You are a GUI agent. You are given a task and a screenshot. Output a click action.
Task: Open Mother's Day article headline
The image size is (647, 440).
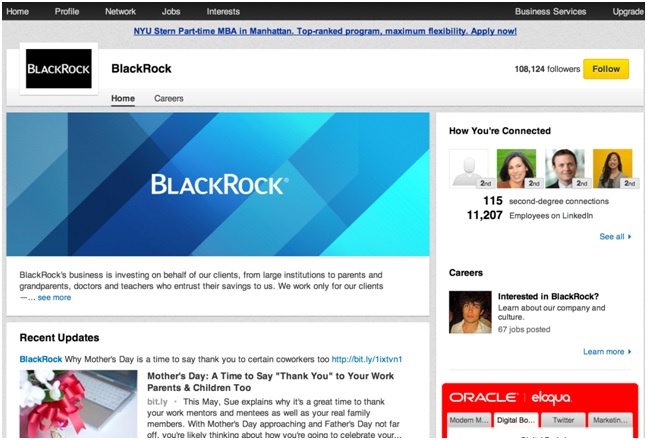tap(271, 382)
